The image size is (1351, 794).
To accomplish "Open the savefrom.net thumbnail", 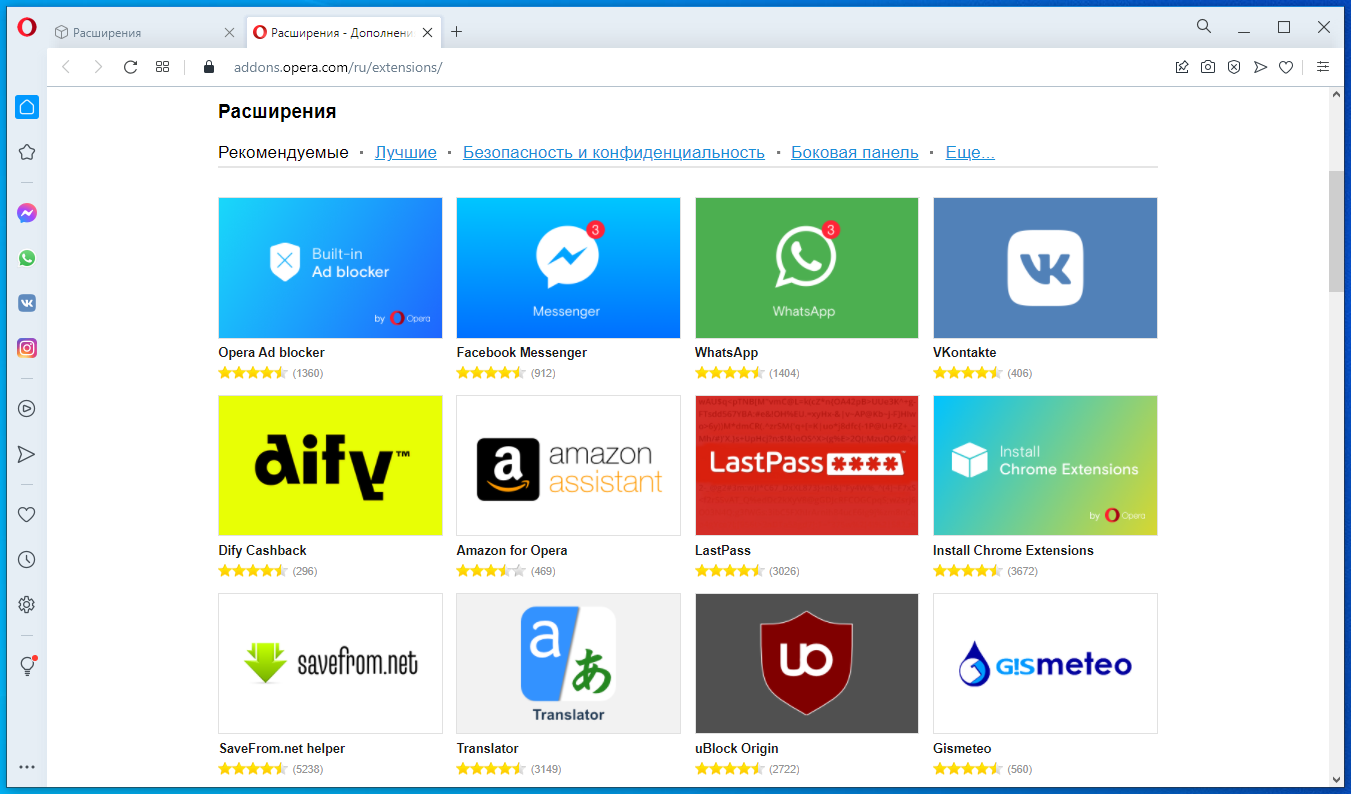I will pos(330,663).
